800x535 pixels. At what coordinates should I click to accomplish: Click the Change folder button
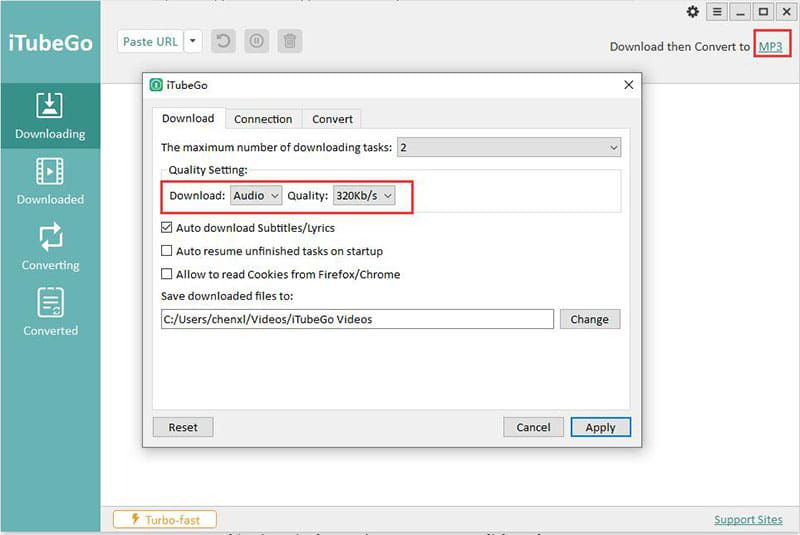point(590,319)
